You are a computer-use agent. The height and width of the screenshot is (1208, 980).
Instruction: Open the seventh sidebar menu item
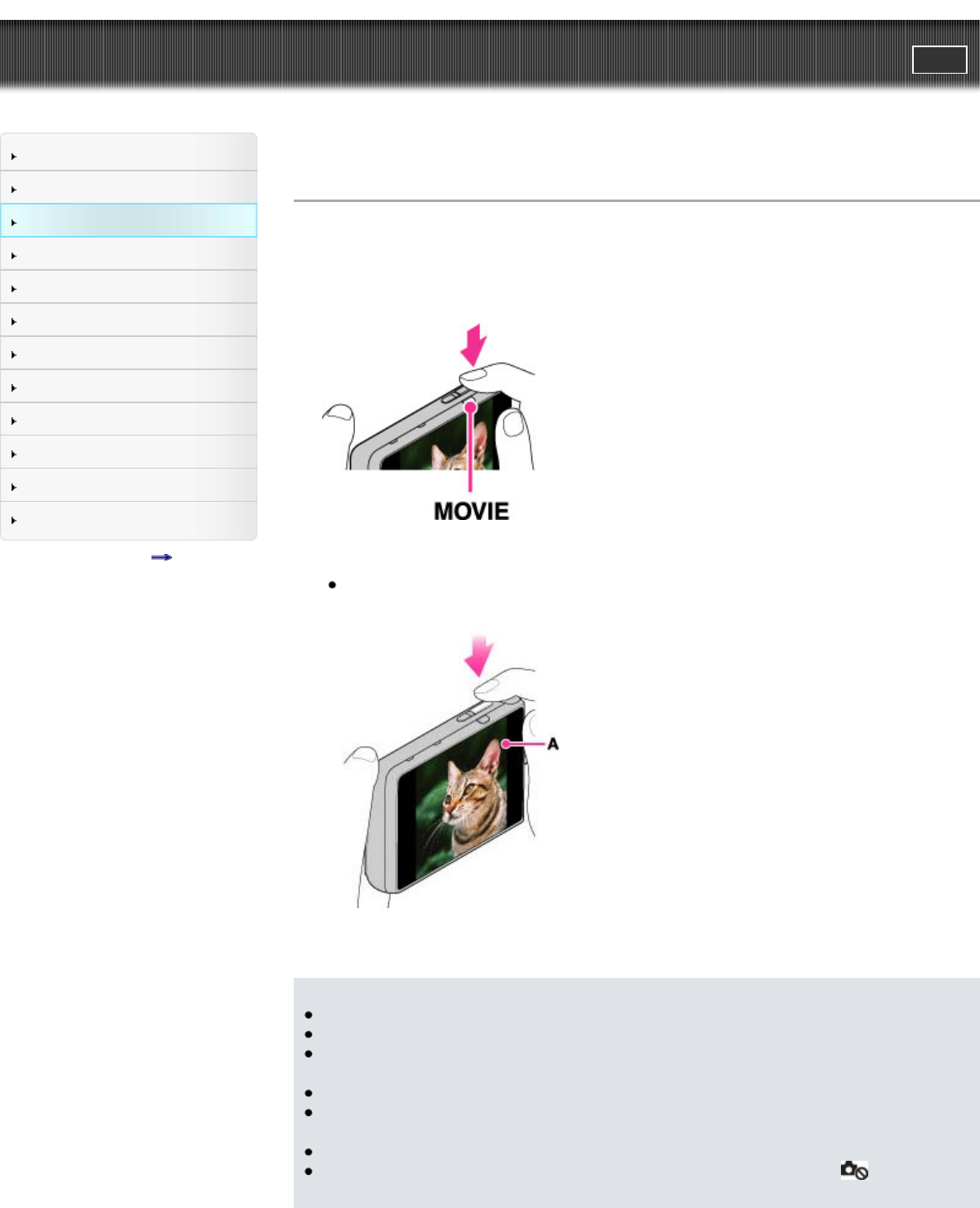[128, 354]
